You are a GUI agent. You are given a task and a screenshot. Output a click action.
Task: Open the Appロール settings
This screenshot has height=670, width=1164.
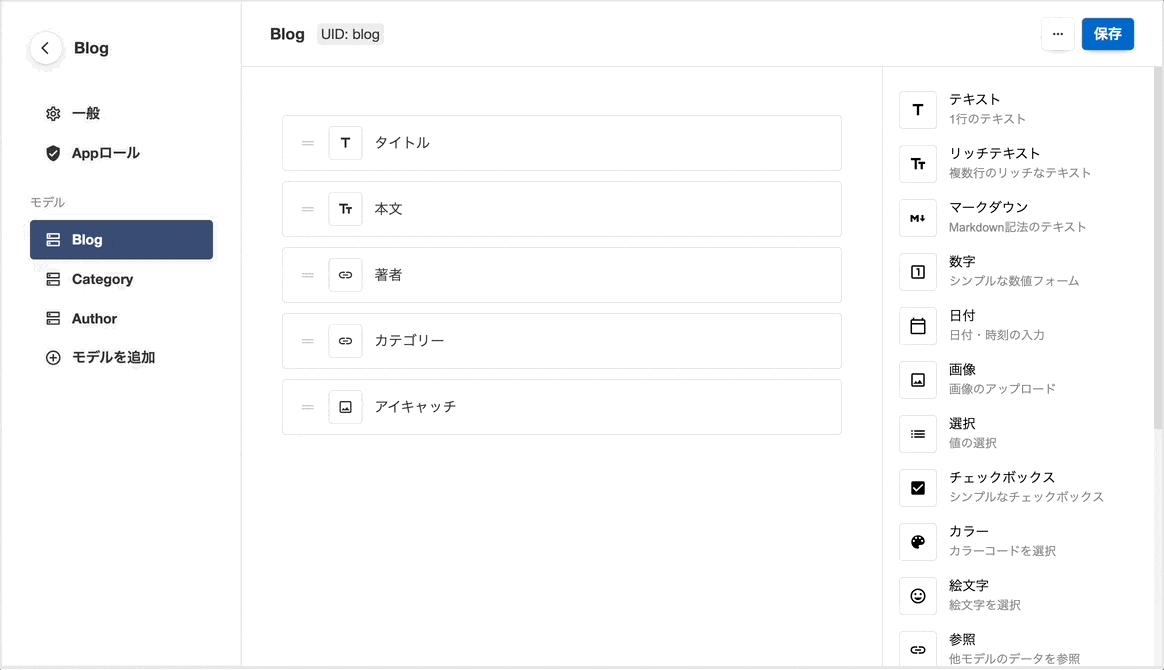click(105, 153)
